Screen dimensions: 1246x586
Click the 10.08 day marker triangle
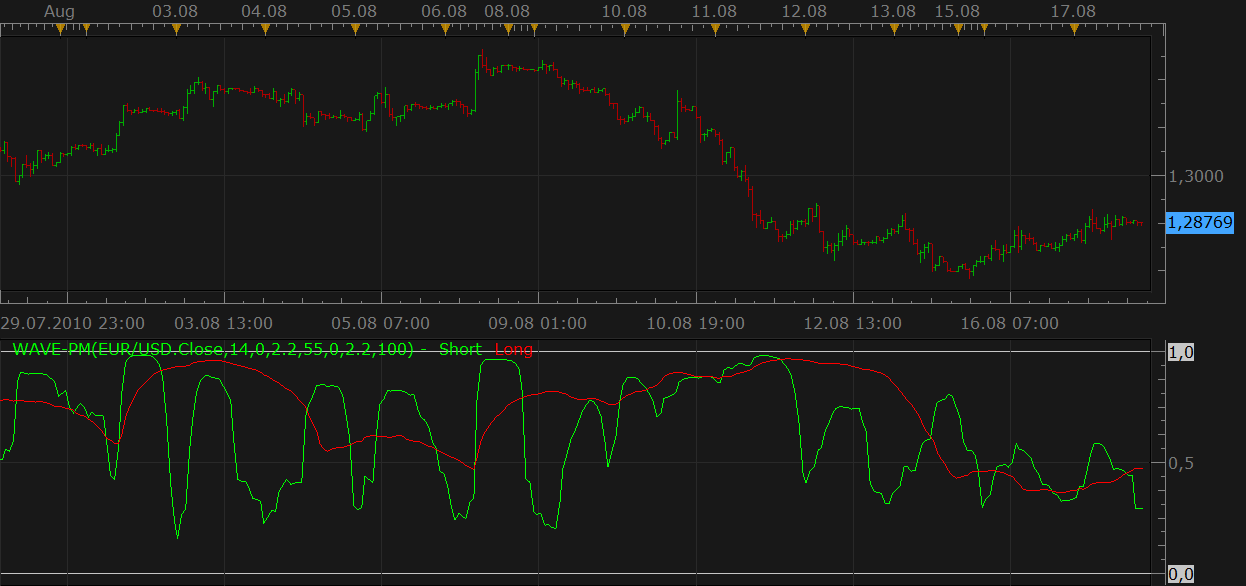(x=625, y=29)
